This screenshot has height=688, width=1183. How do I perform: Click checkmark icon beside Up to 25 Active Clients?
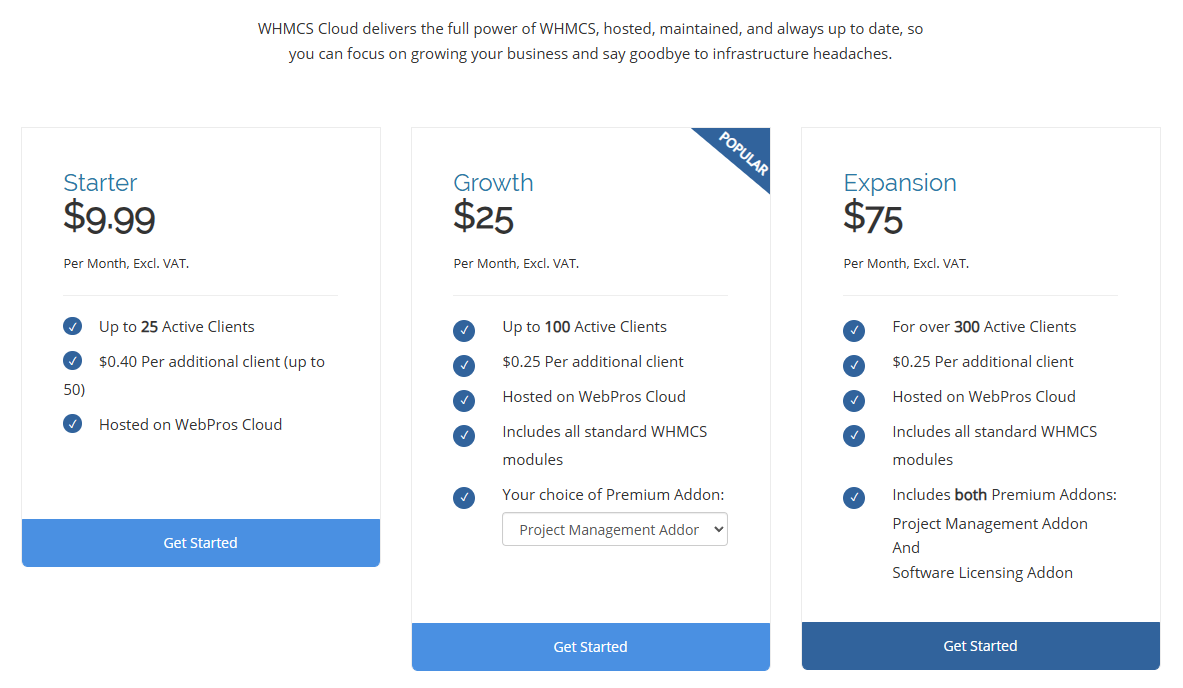click(x=72, y=327)
